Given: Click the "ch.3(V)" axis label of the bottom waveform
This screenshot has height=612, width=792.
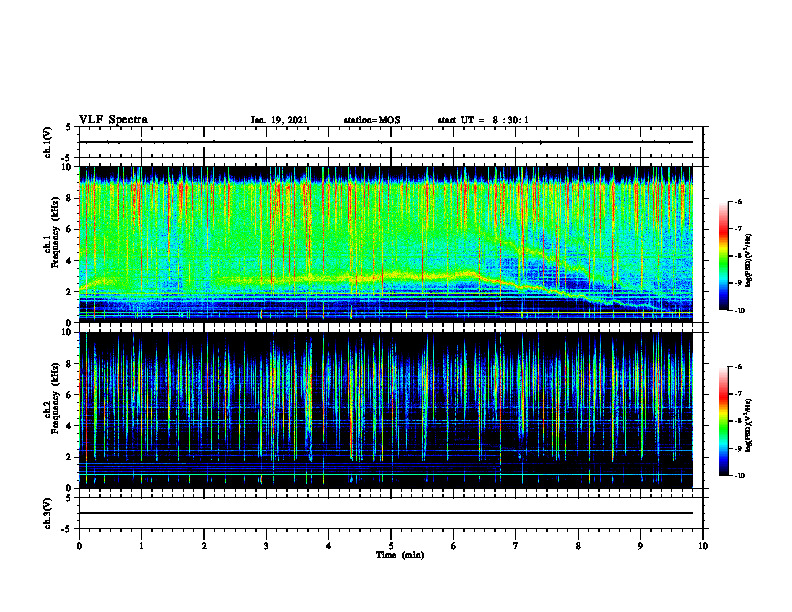Looking at the screenshot, I should pos(48,513).
